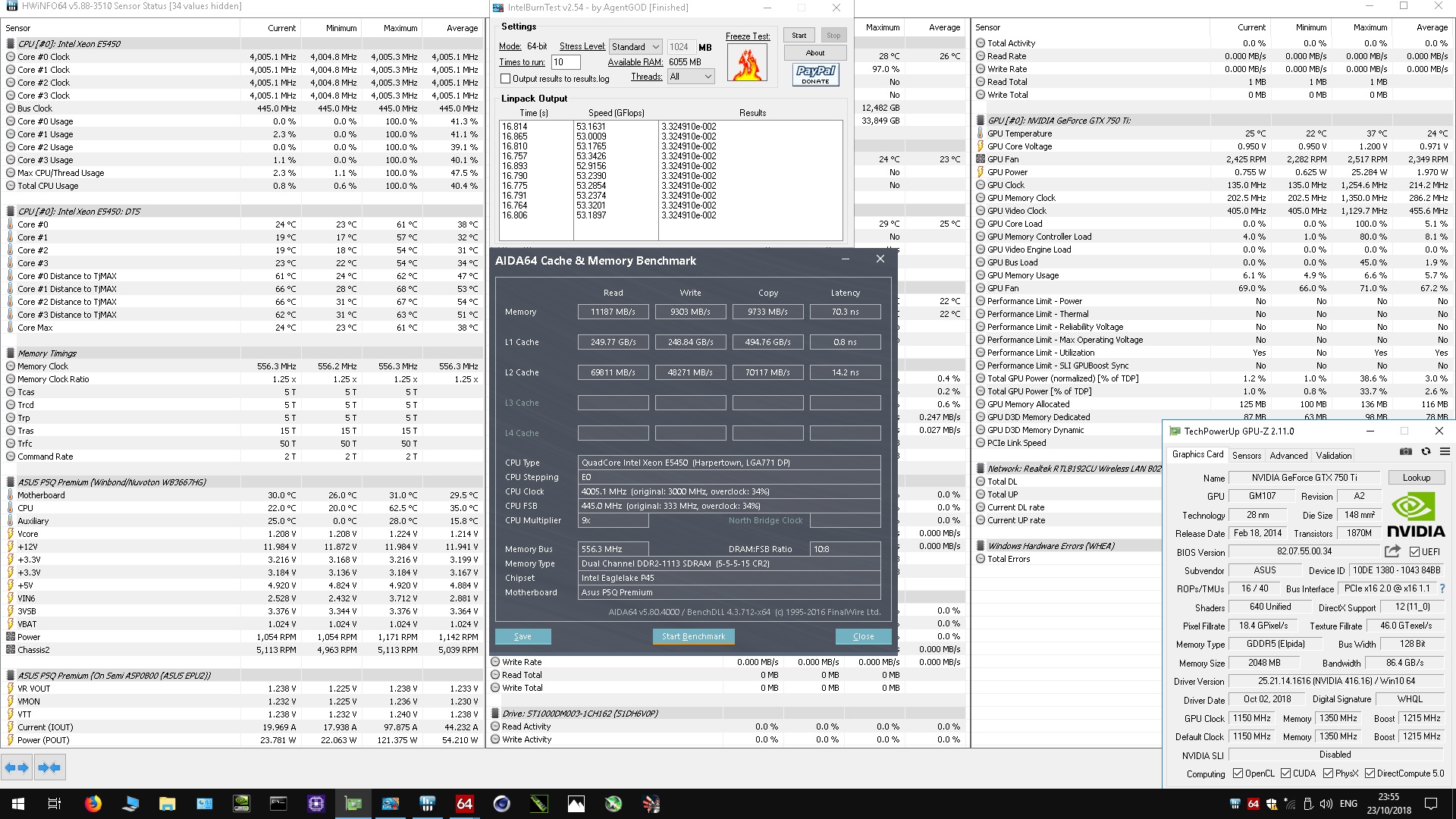This screenshot has width=1456, height=819.
Task: Click the volume speaker tray icon
Action: pyautogui.click(x=1326, y=804)
